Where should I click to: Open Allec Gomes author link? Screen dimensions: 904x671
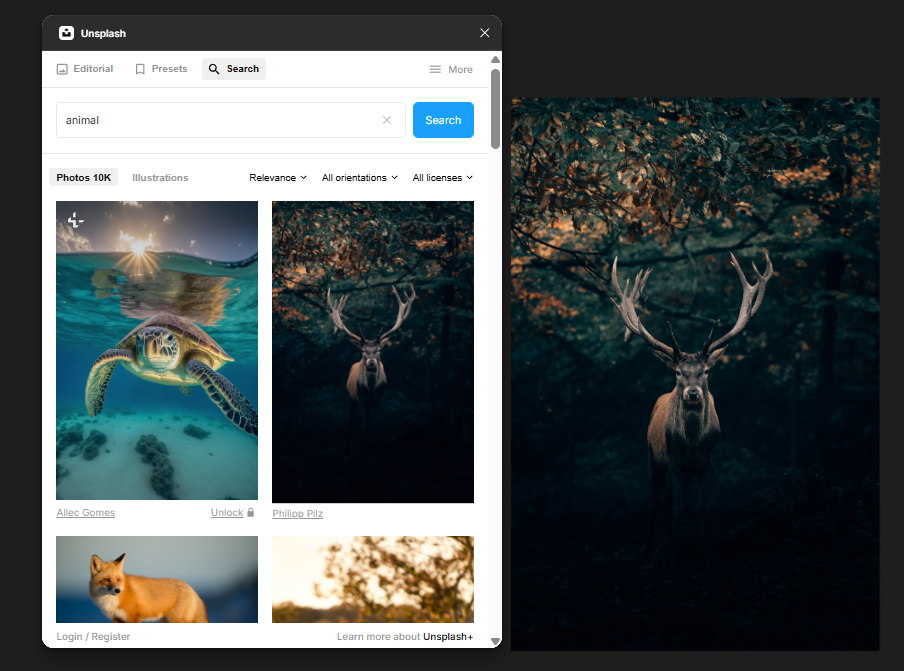pos(86,512)
